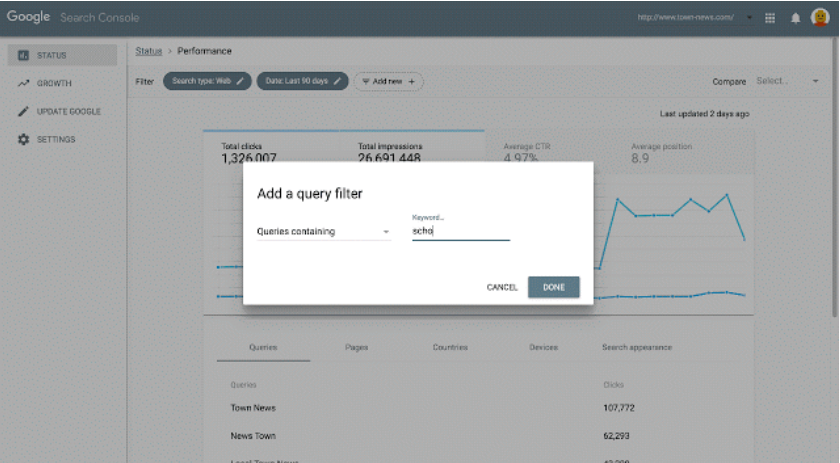Click the Update Google pencil icon
This screenshot has width=840, height=463.
[x=23, y=111]
